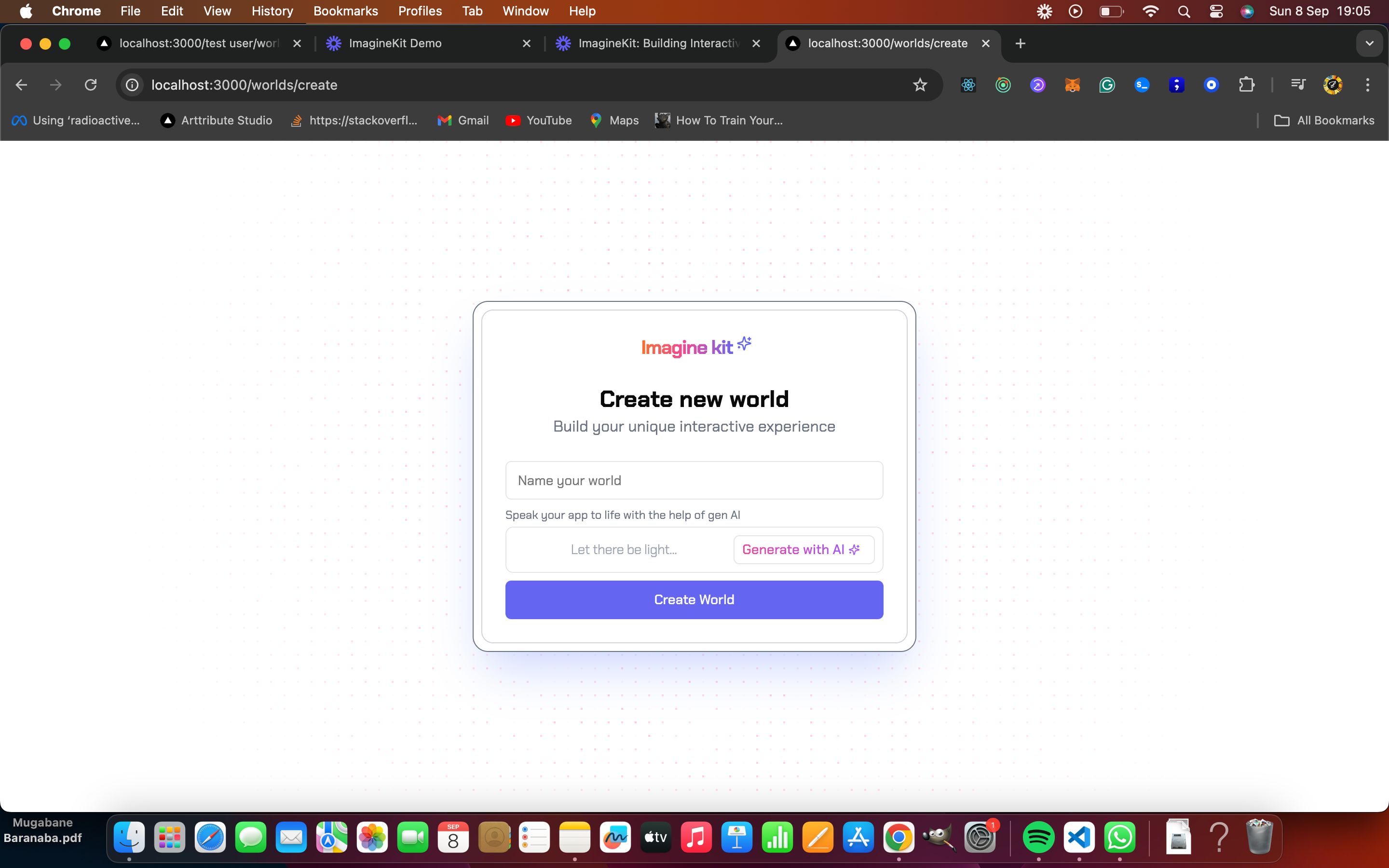Open the File menu
Viewport: 1389px width, 868px height.
click(x=130, y=11)
